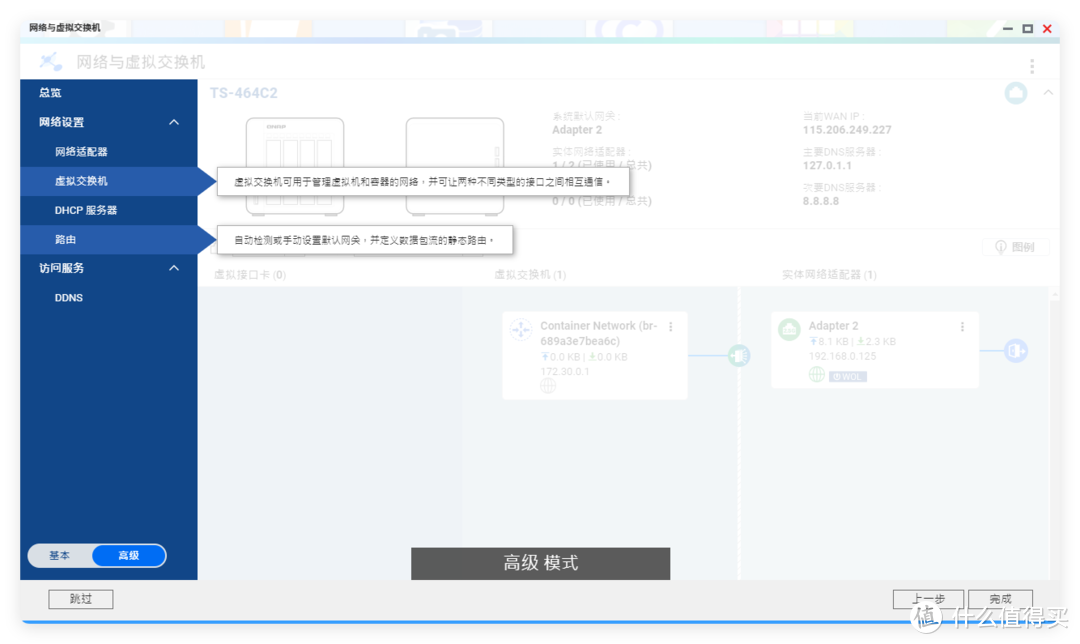The image size is (1080, 644).
Task: Click the topology scrollbar up arrow
Action: point(1054,295)
